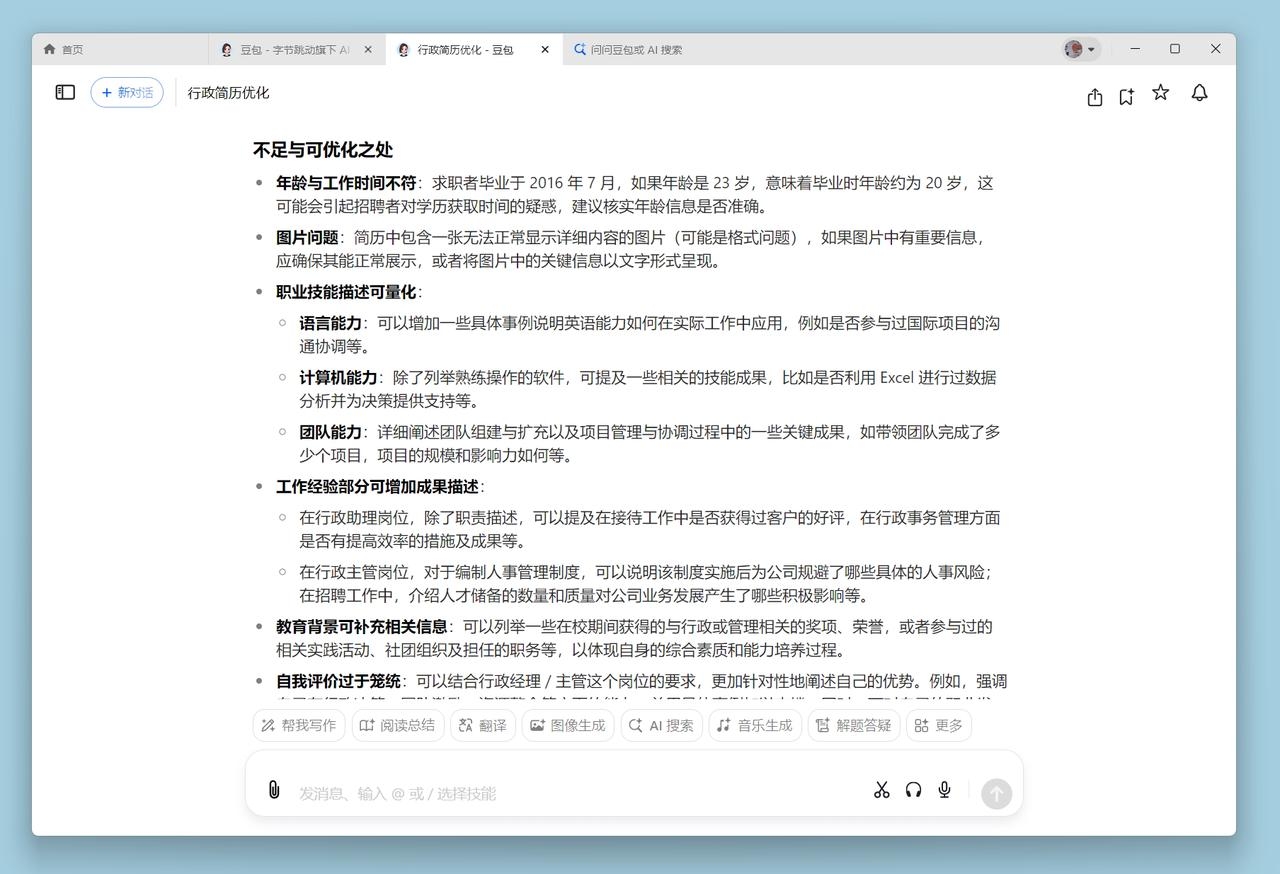Screen dimensions: 1280x874
Task: Select the 帮我写作 skill button
Action: 299,725
